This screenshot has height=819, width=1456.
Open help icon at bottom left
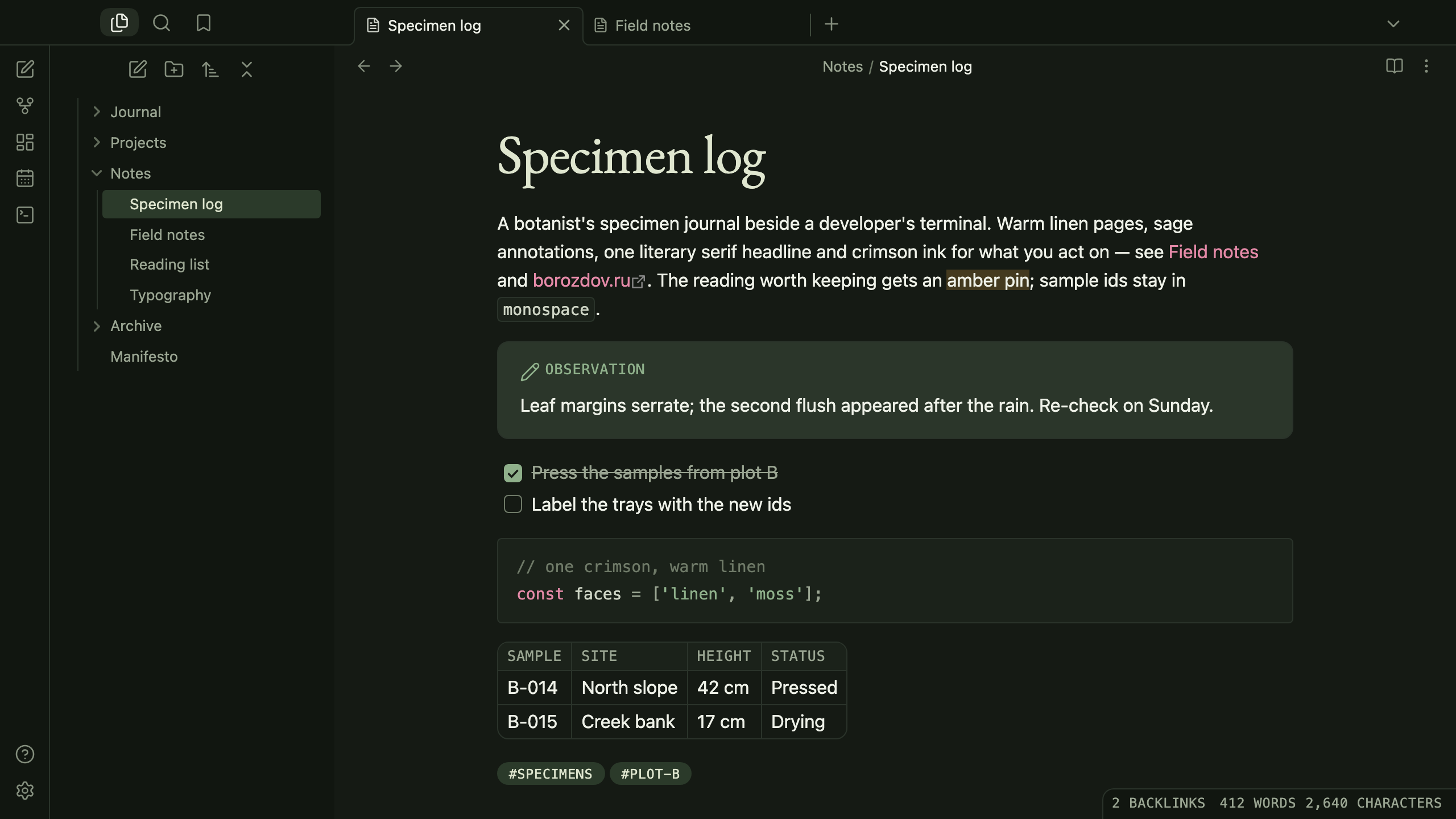[x=25, y=754]
